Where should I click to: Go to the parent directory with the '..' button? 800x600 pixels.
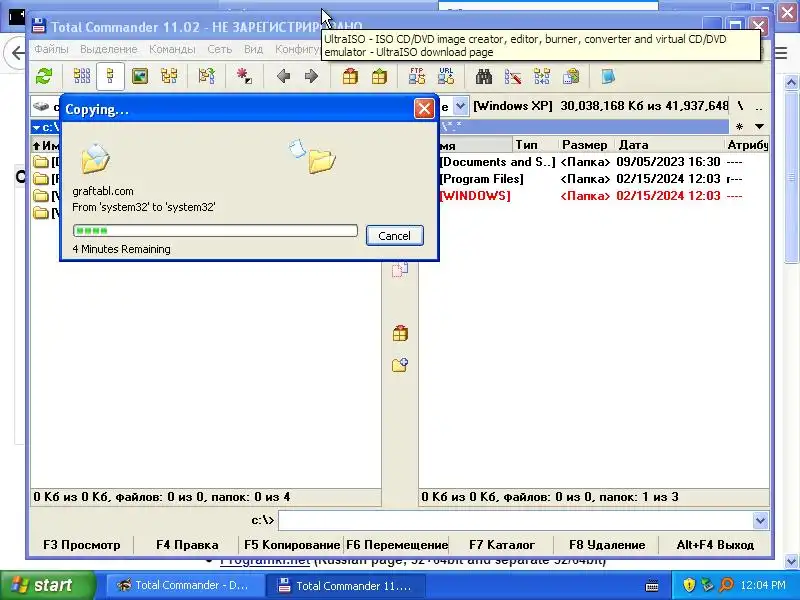tap(759, 106)
